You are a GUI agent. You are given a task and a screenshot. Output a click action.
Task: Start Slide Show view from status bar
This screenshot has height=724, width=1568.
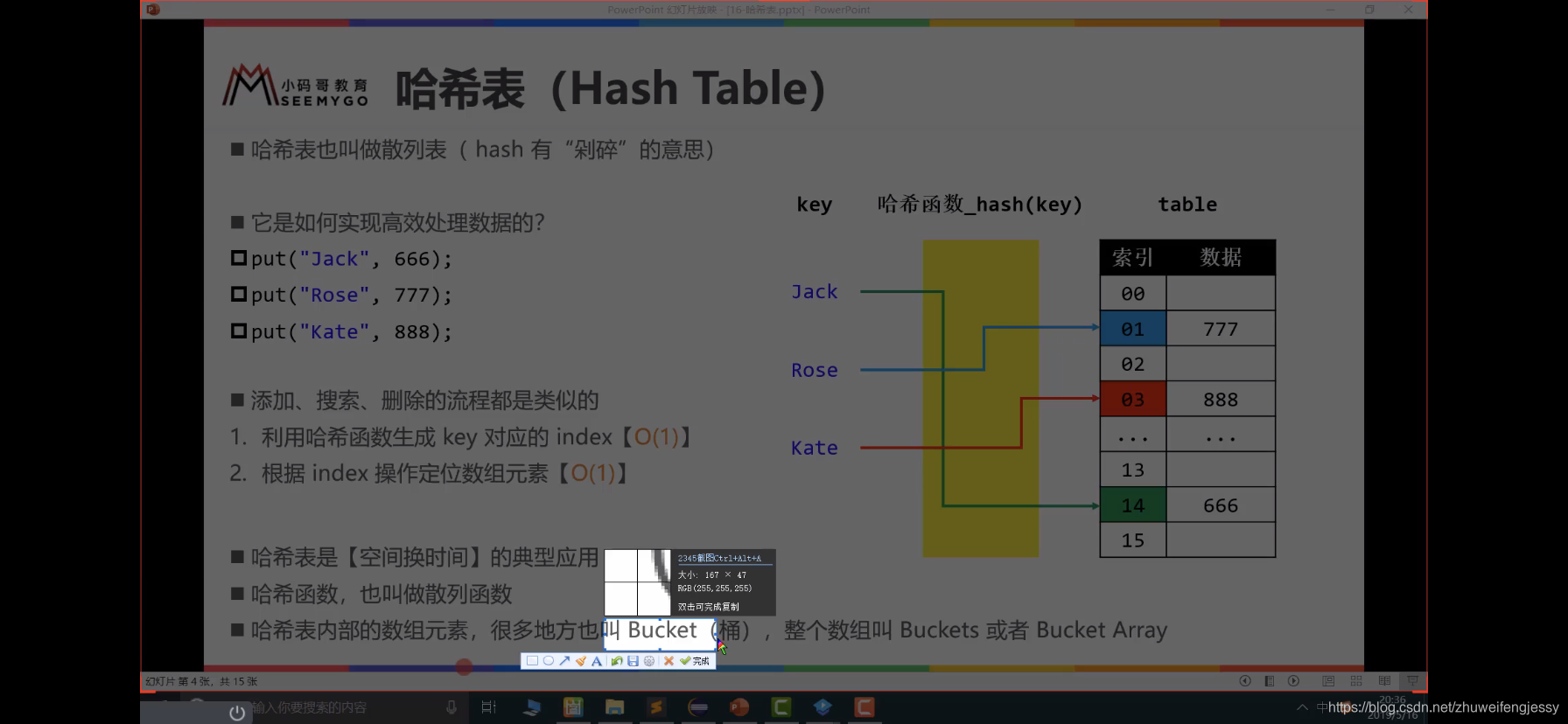pos(1412,681)
